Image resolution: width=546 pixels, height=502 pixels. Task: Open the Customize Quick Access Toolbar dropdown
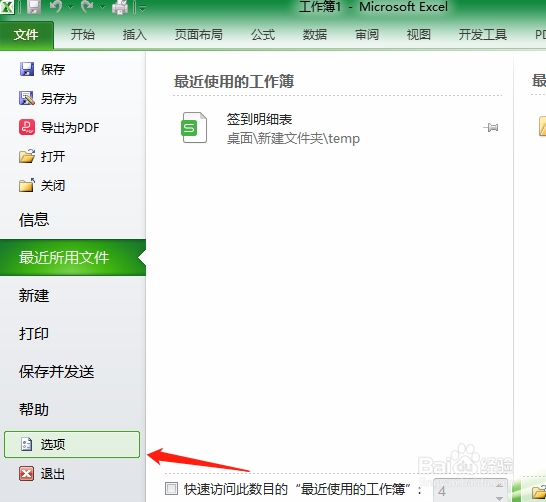coord(142,8)
